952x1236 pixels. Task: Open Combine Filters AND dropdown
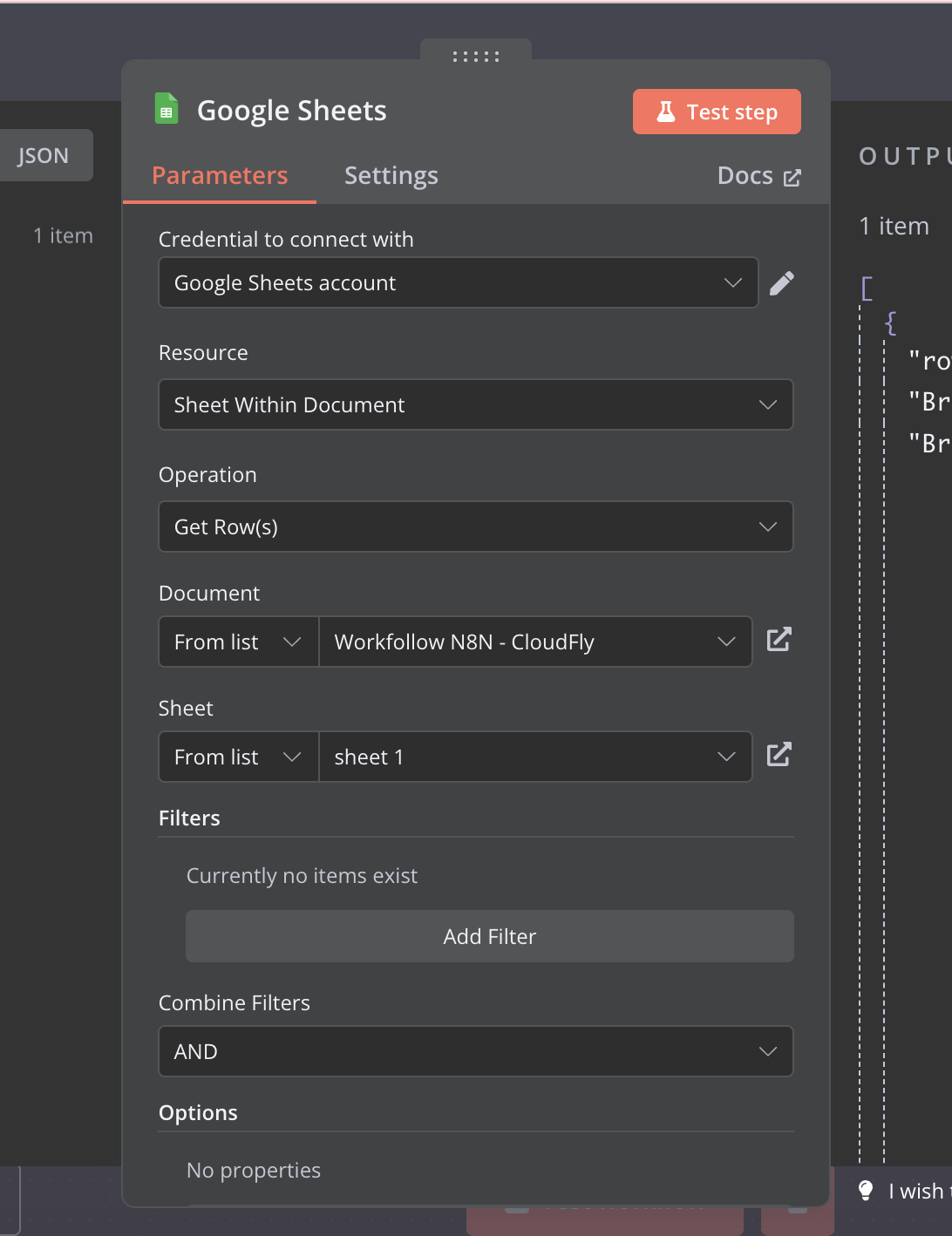(x=476, y=1051)
